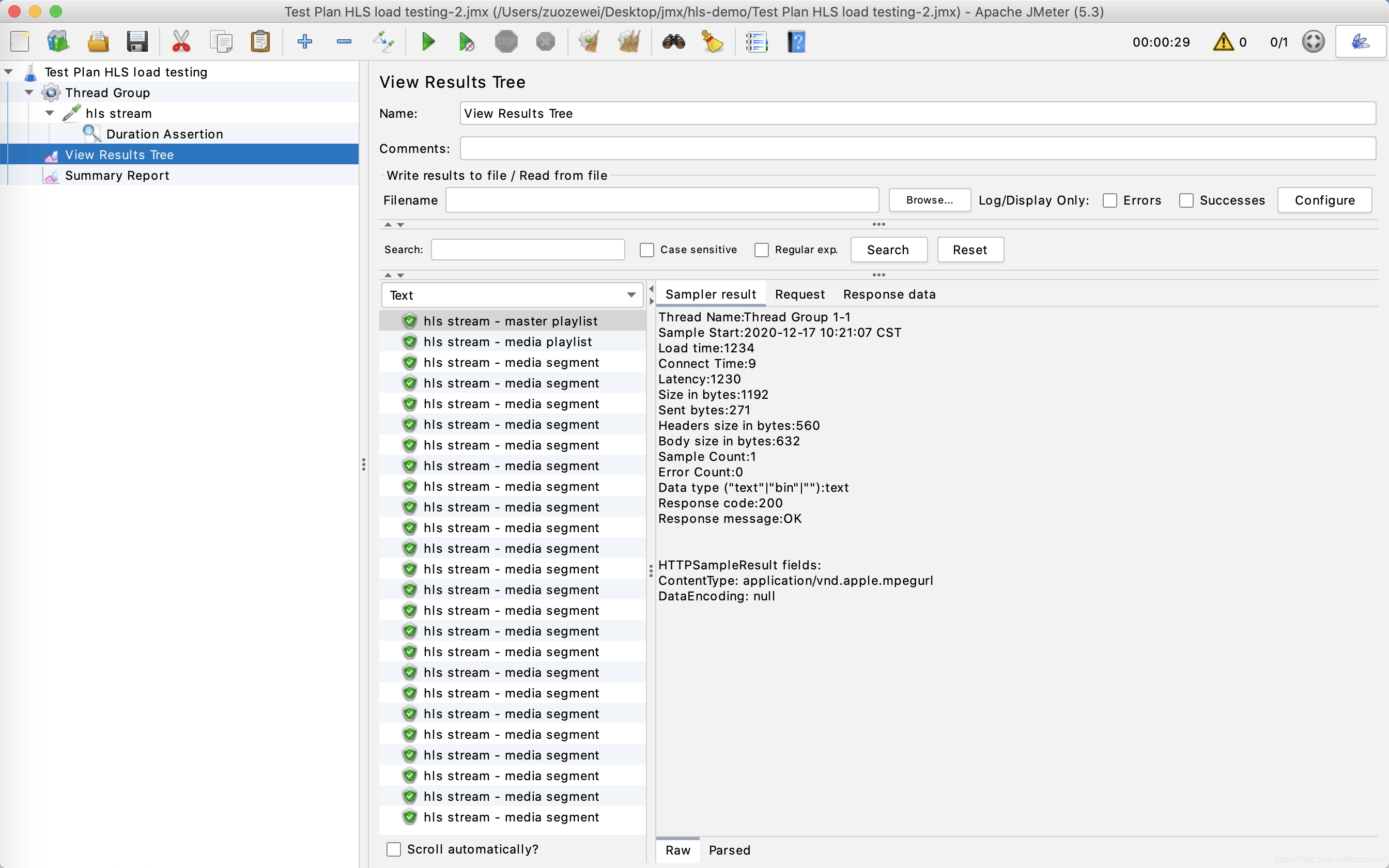
Task: Open the Parsed view tab
Action: tap(729, 850)
